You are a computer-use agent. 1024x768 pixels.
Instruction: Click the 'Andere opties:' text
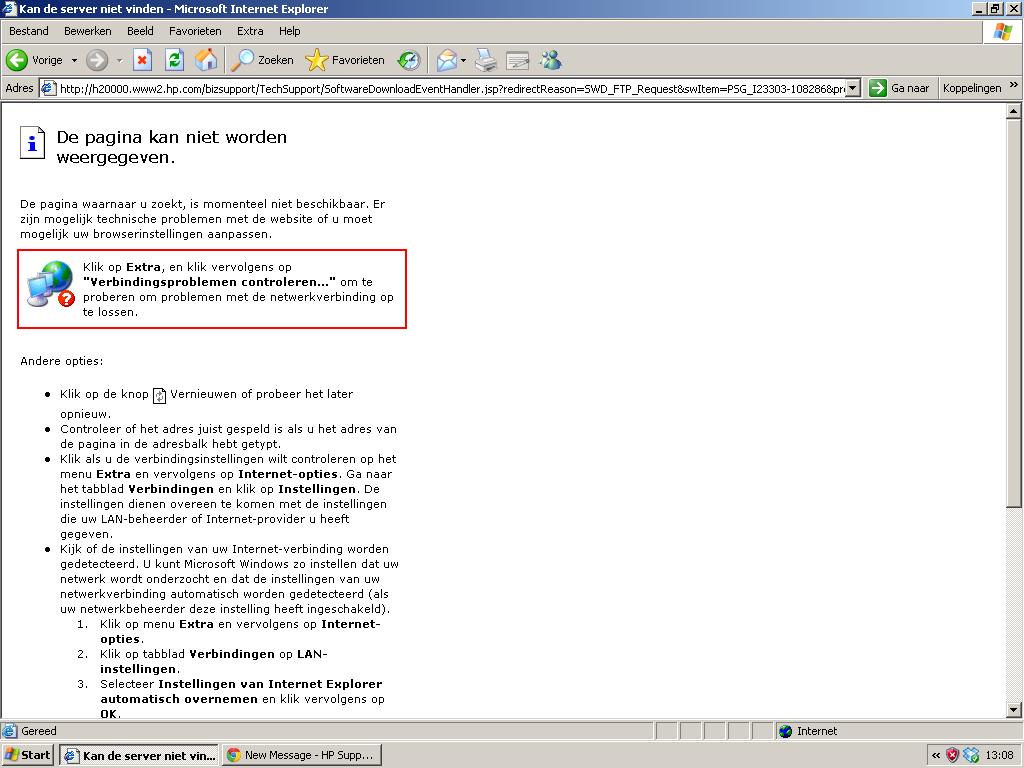61,361
